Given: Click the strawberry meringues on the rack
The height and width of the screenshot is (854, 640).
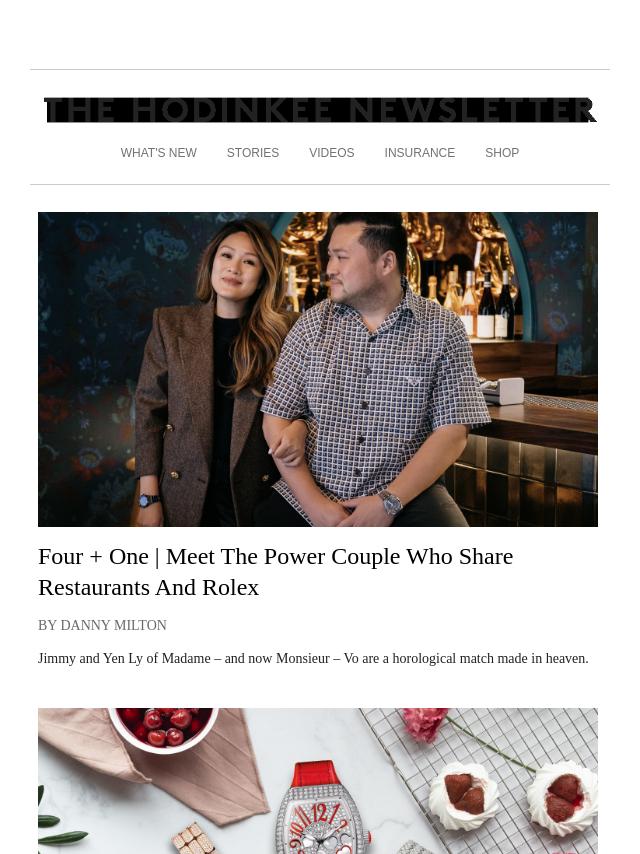Looking at the screenshot, I should [x=513, y=798].
